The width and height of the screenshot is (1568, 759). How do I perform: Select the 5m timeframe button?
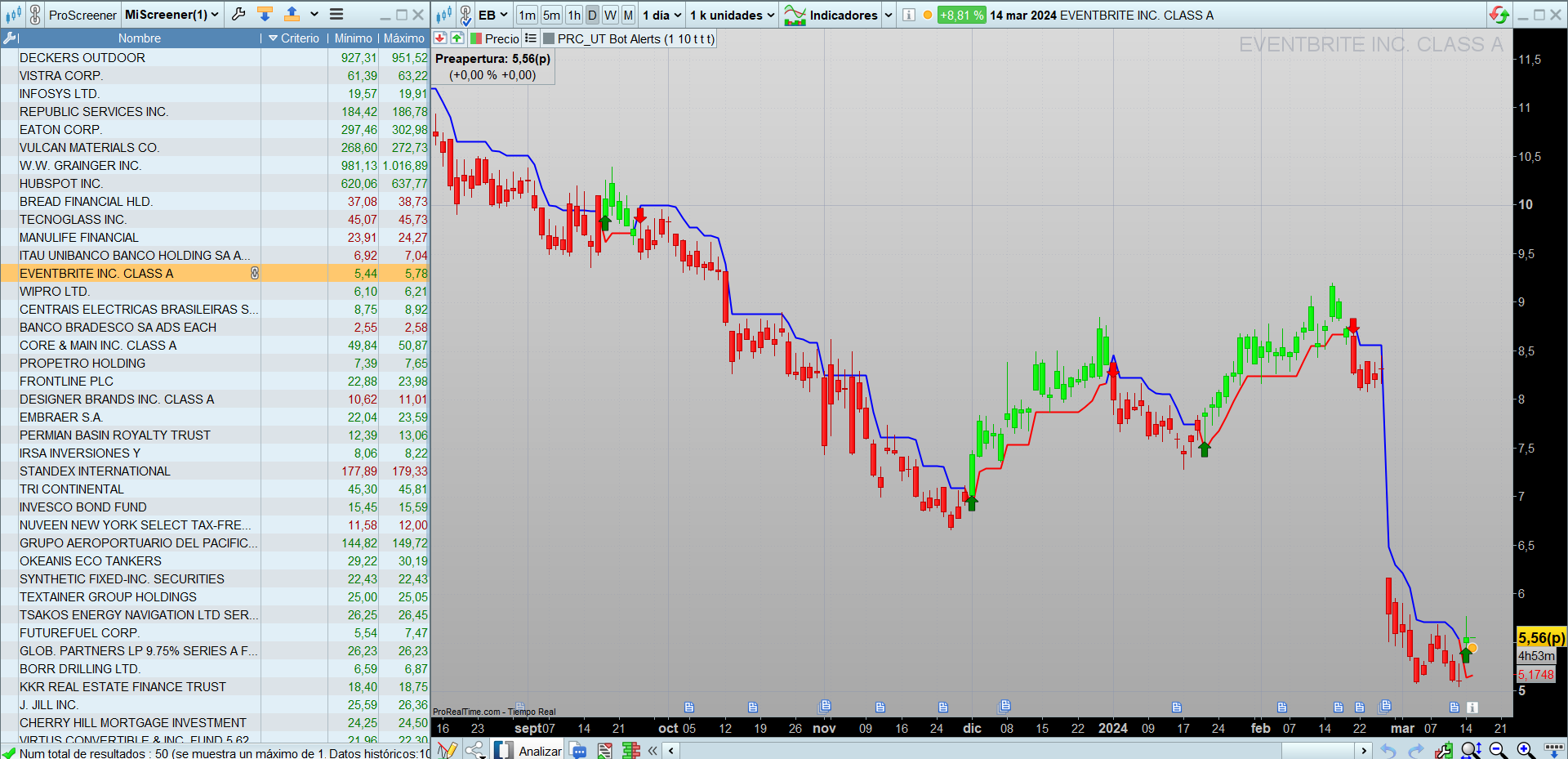552,15
